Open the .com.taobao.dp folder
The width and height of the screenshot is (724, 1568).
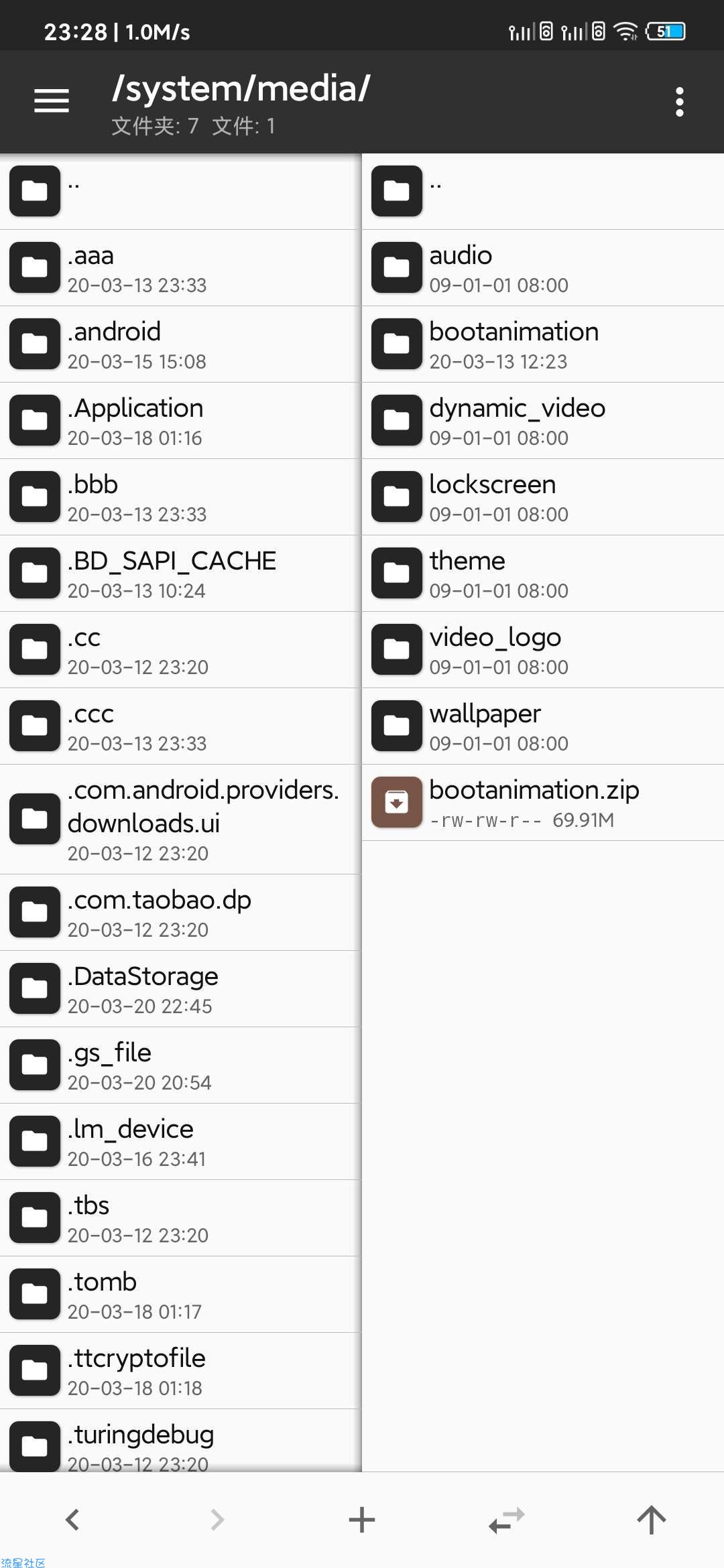click(x=181, y=913)
